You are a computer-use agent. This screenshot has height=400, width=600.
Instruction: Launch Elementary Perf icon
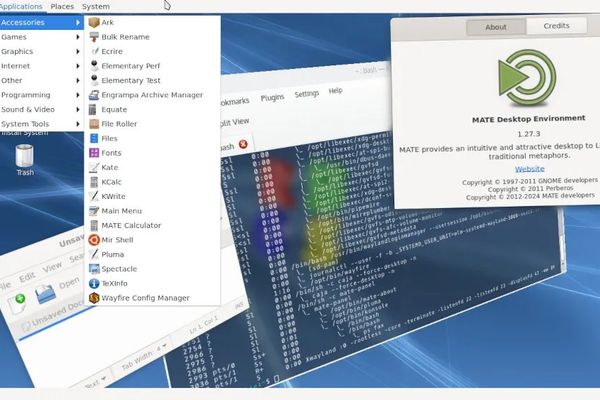click(94, 66)
